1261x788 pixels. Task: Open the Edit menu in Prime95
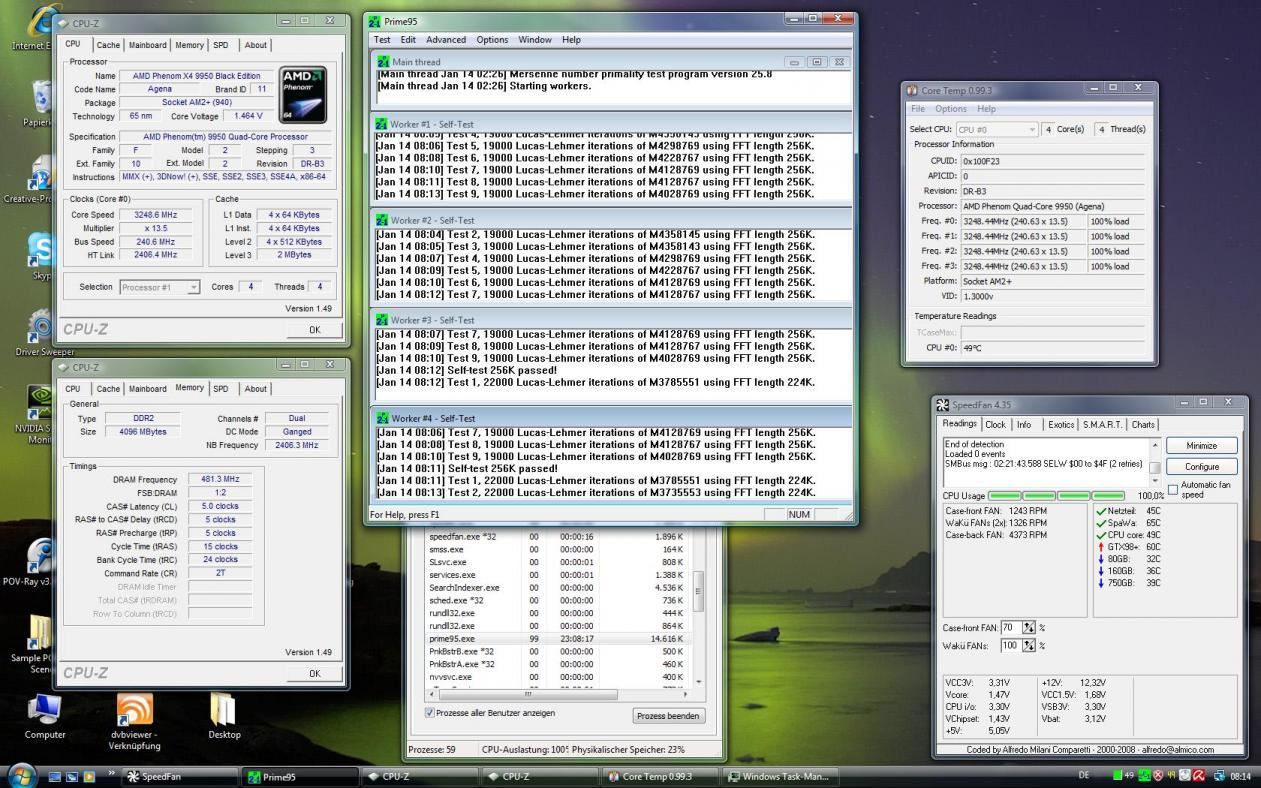click(x=408, y=40)
